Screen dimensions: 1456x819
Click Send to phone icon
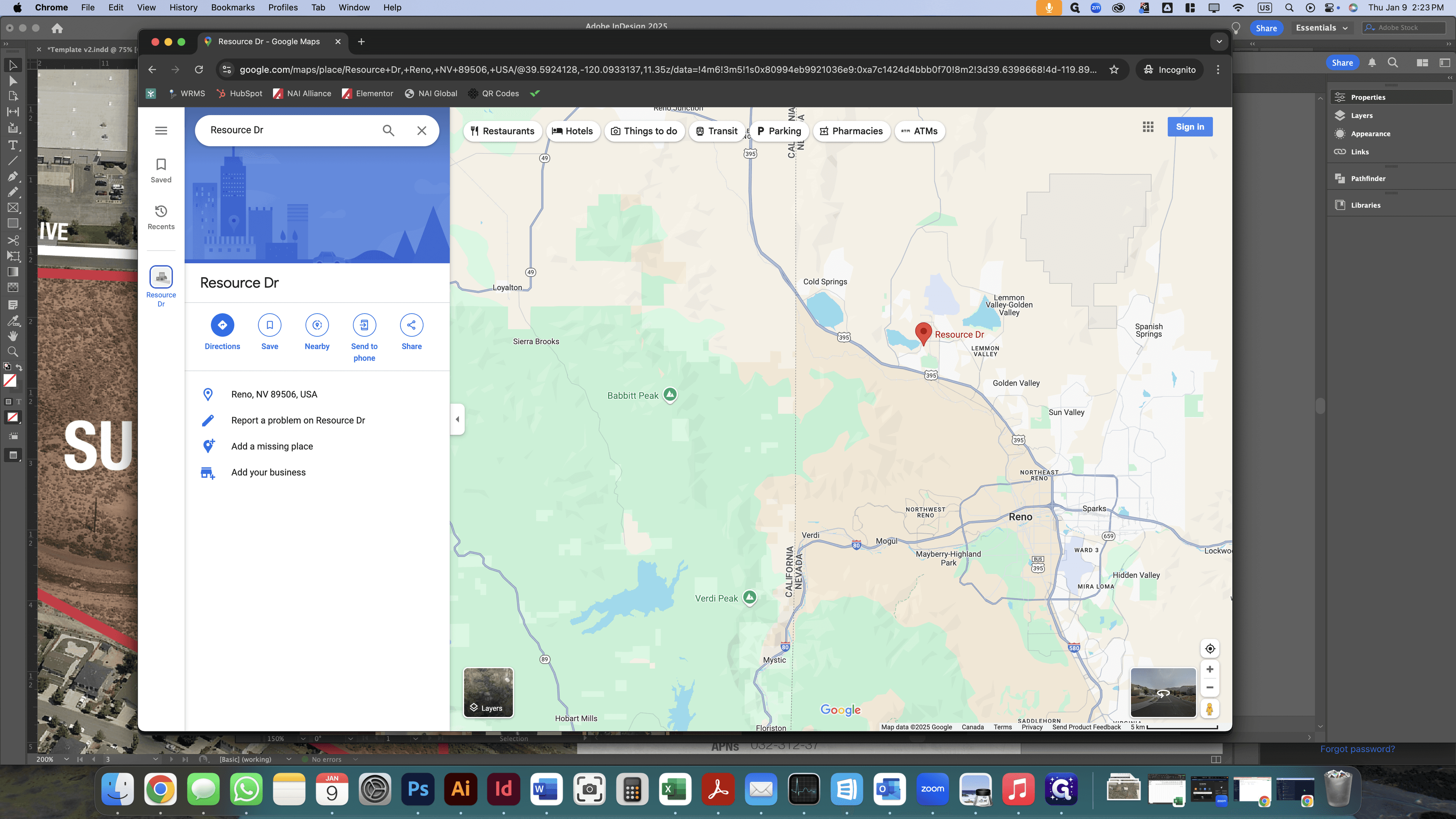pos(364,325)
